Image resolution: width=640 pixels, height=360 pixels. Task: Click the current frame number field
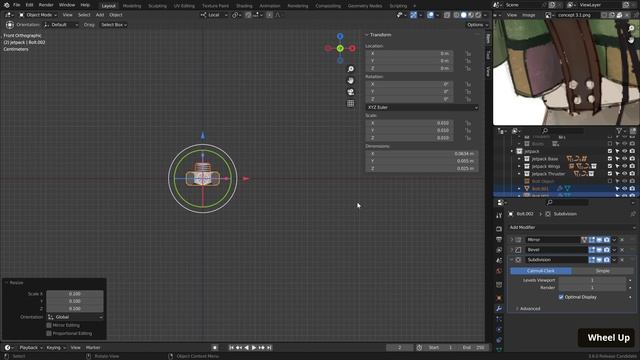[x=400, y=348]
